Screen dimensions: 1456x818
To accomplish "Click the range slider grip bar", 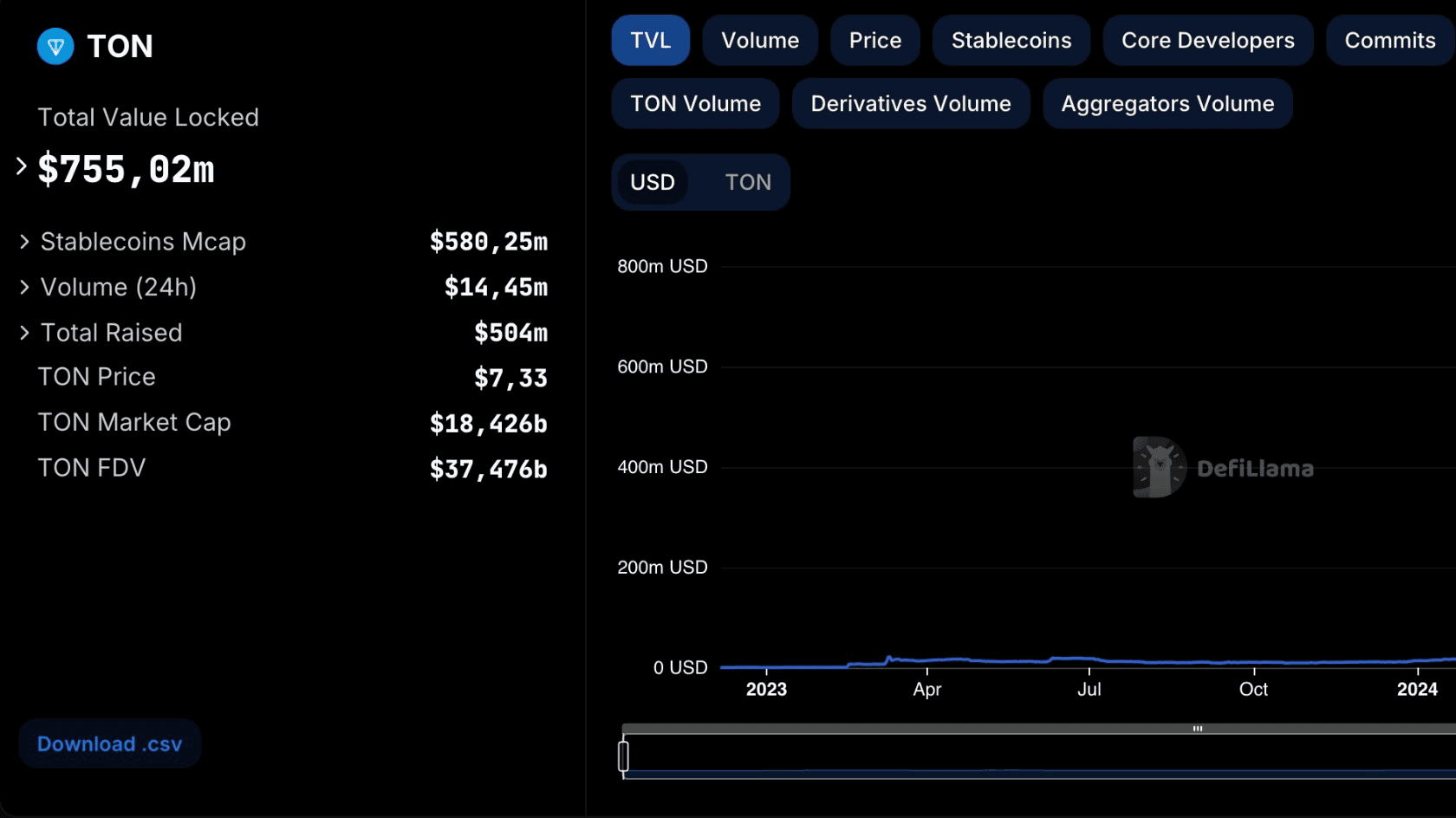I will point(1198,729).
